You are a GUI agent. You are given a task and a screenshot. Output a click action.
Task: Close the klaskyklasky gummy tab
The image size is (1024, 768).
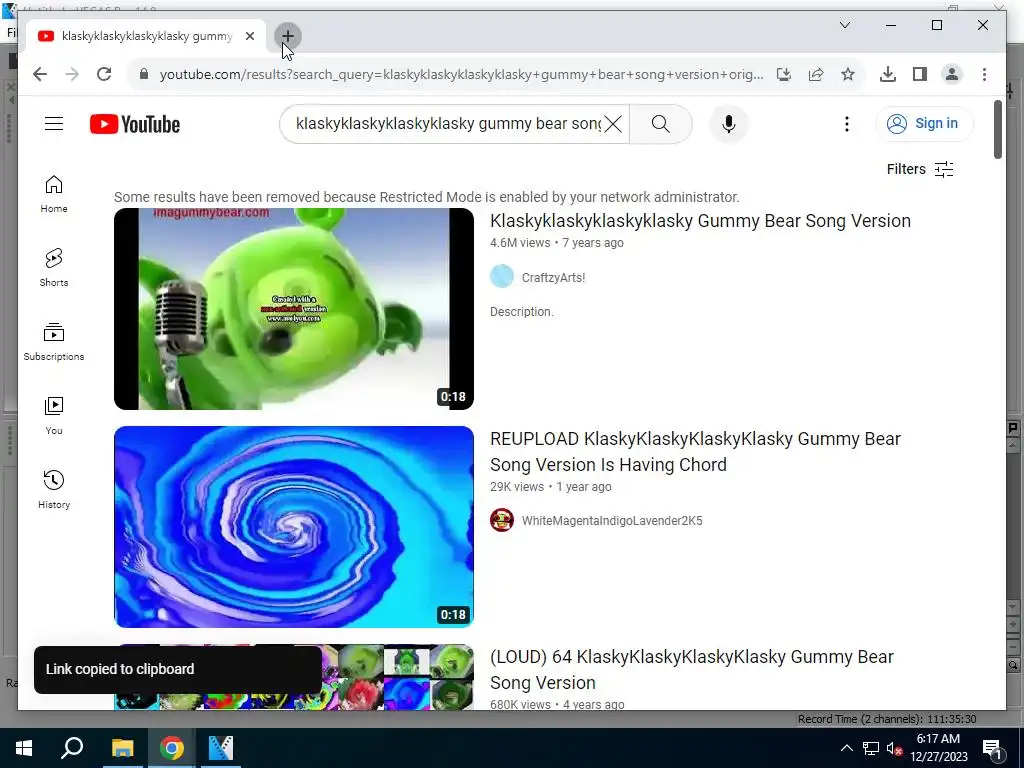(249, 37)
